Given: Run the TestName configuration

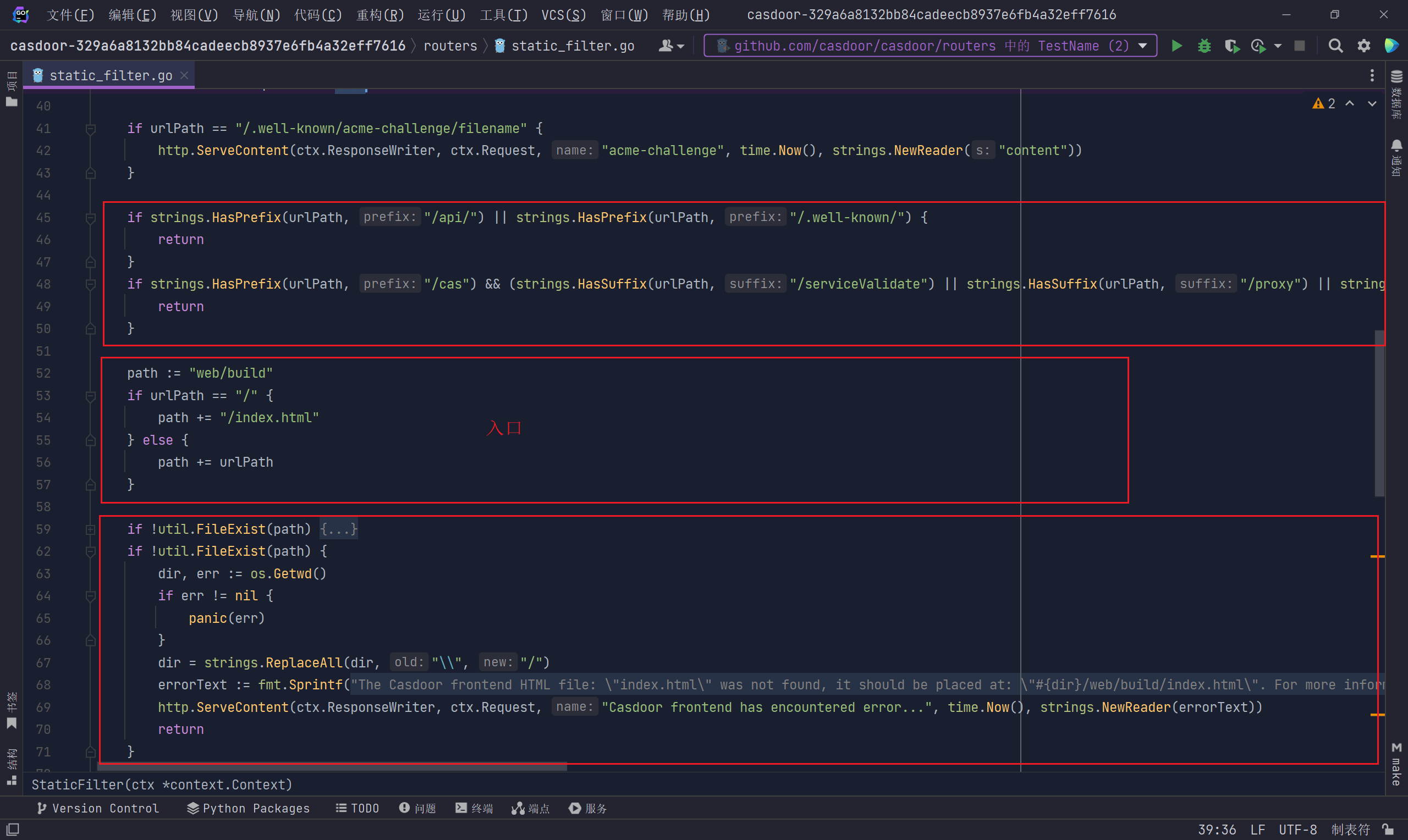Looking at the screenshot, I should click(x=1176, y=46).
